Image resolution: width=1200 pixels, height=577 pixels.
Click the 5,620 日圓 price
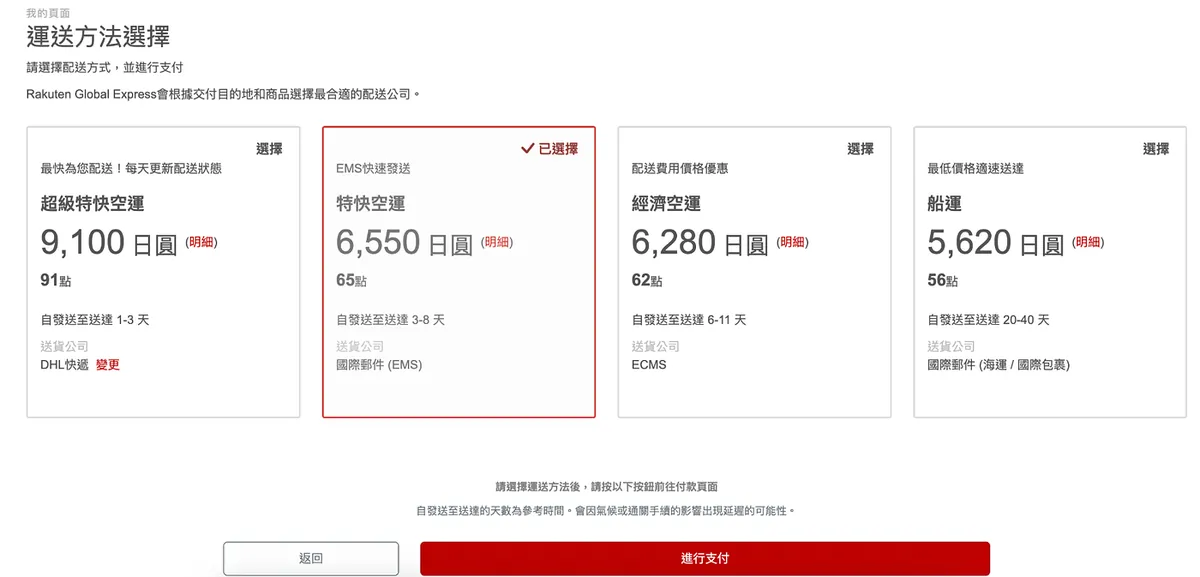pyautogui.click(x=995, y=243)
